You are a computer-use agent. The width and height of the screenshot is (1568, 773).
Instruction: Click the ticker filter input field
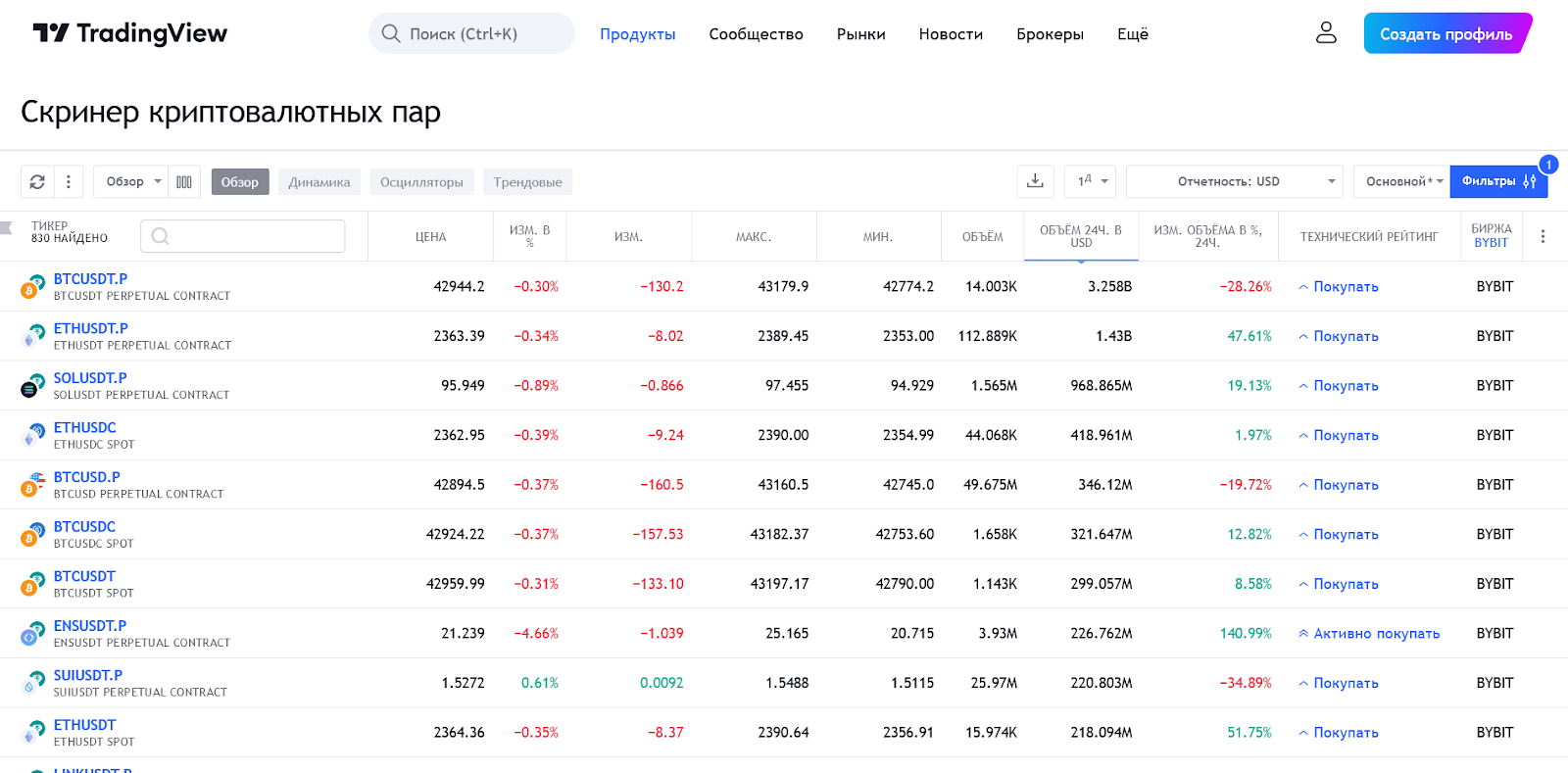(x=242, y=236)
